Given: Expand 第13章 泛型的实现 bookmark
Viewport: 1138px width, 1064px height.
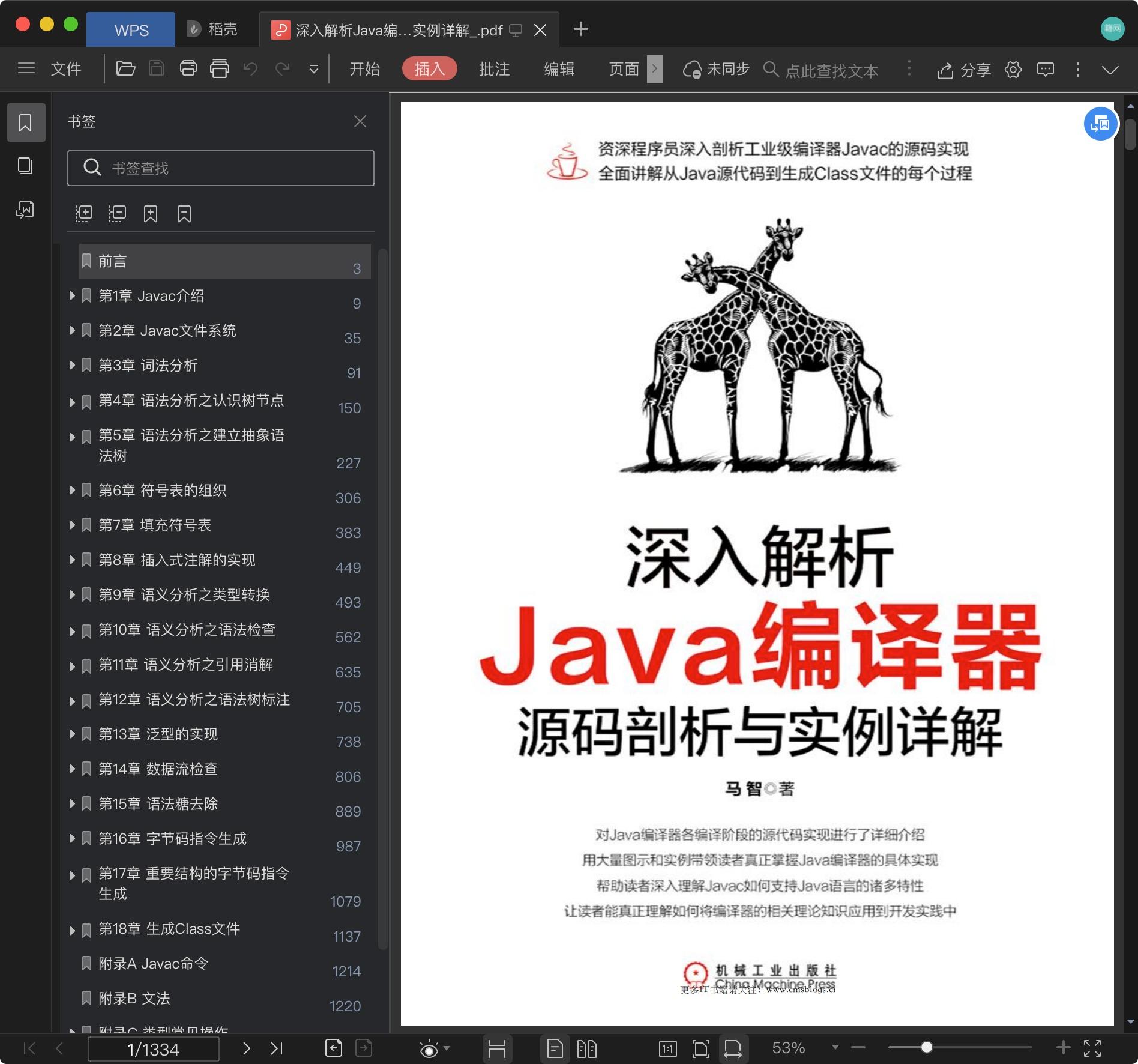Looking at the screenshot, I should (x=72, y=734).
